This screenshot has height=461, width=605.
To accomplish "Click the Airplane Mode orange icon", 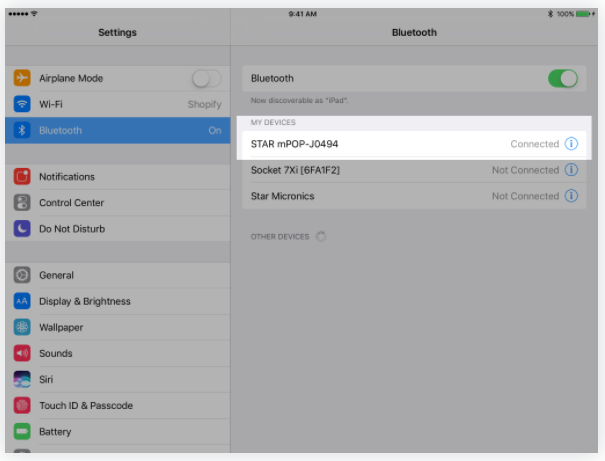I will pos(22,78).
